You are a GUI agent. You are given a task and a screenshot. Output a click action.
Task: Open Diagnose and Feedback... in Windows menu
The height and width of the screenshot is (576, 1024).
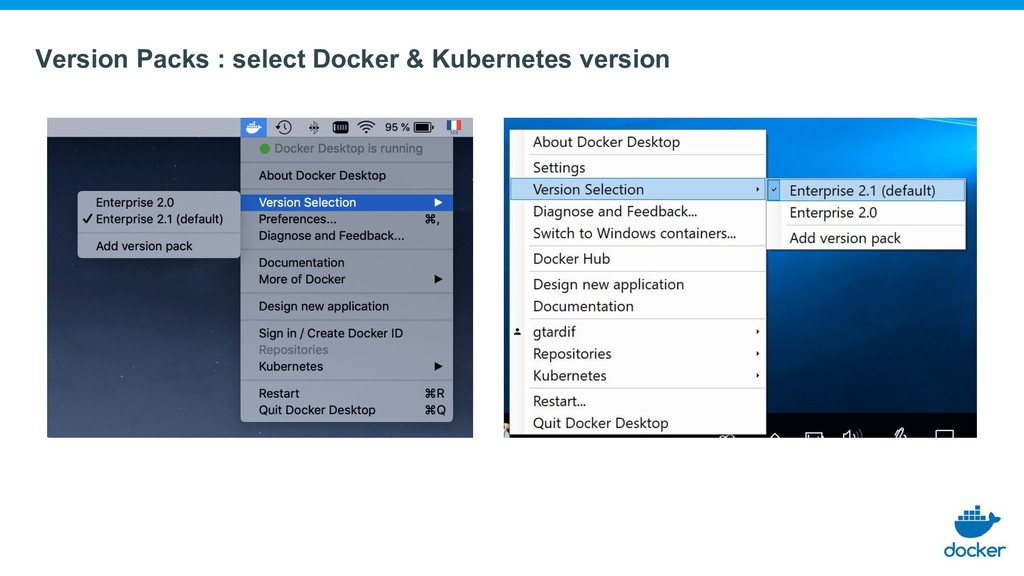(637, 212)
